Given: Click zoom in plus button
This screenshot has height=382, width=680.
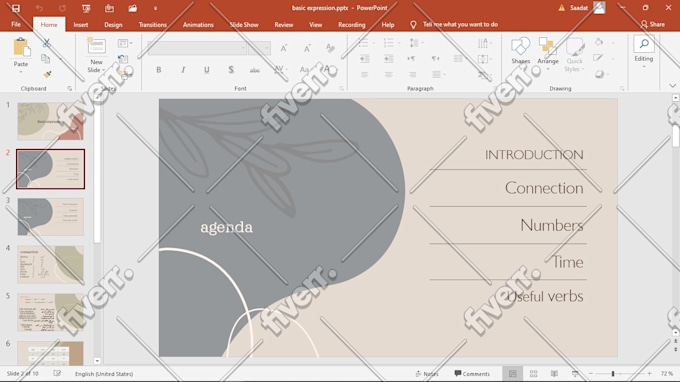Looking at the screenshot, I should [x=649, y=373].
